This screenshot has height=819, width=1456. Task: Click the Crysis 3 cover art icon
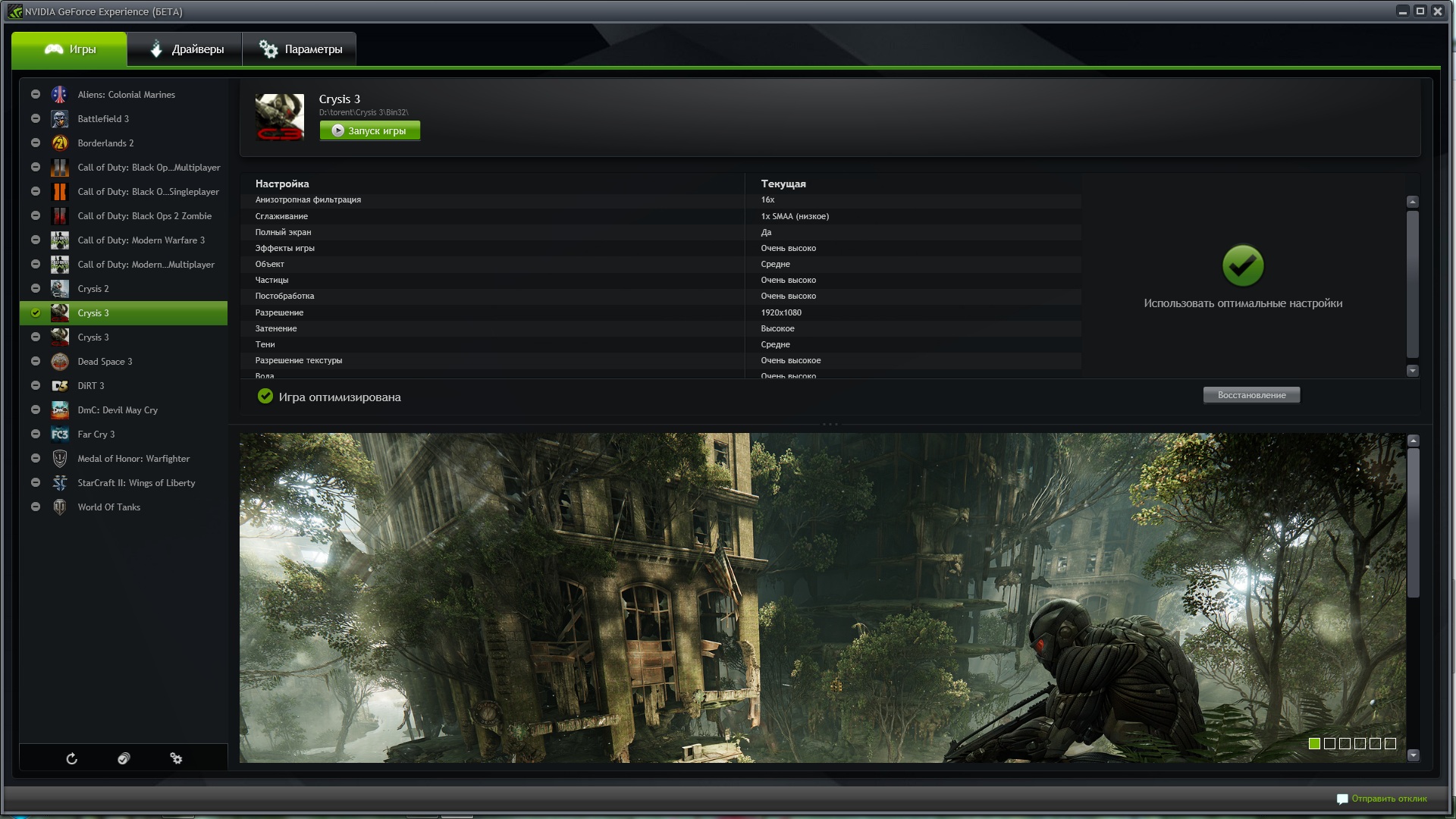tap(279, 117)
